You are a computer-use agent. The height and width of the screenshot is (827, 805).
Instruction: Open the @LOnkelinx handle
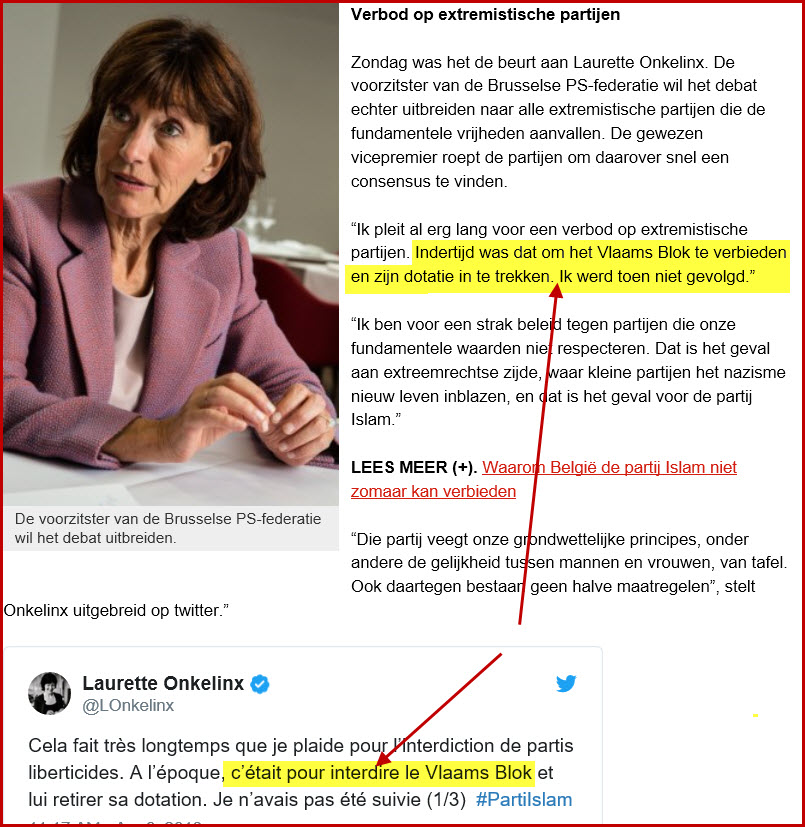(128, 705)
